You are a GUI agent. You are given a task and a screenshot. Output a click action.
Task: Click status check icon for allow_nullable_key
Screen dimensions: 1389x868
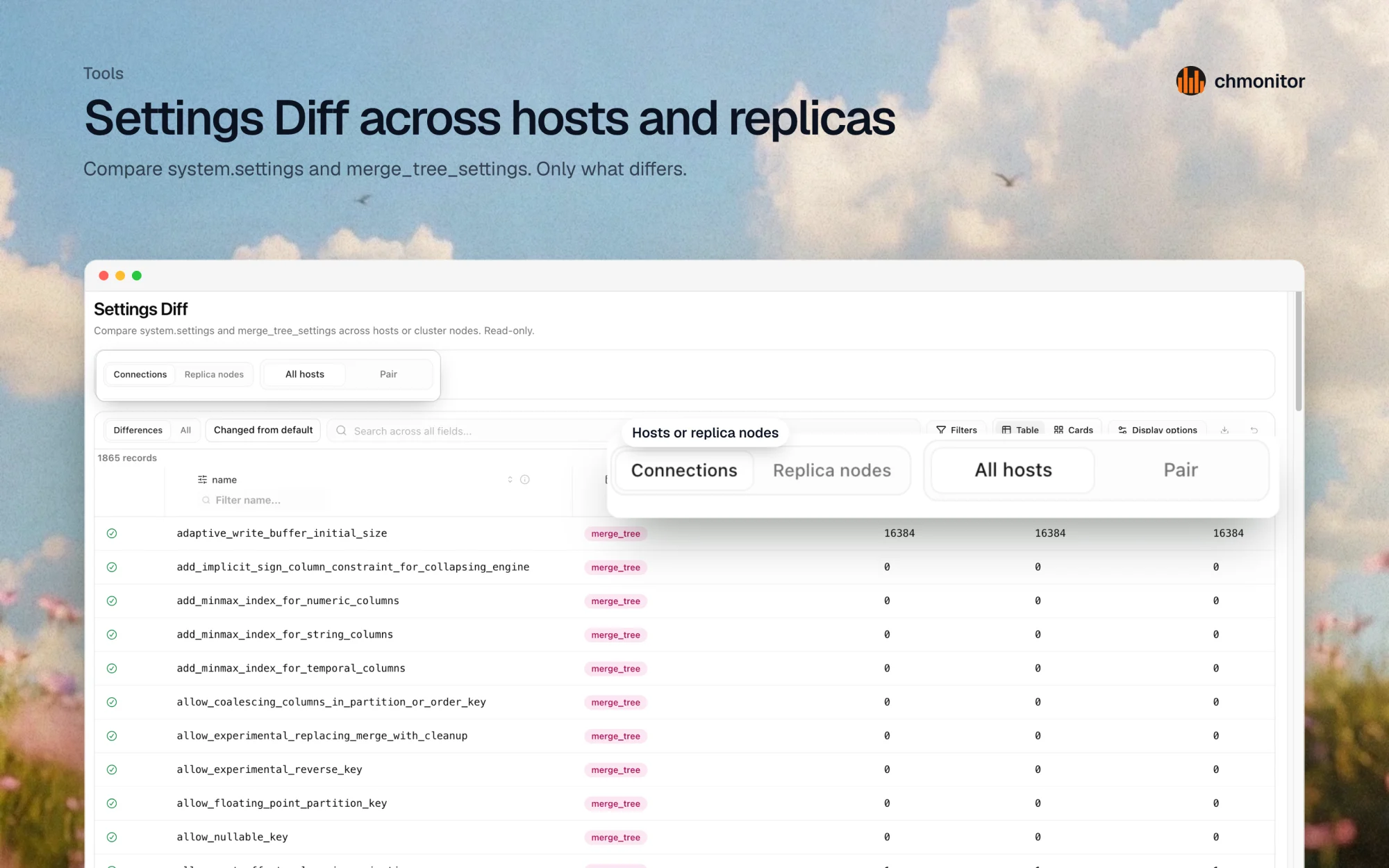(112, 837)
